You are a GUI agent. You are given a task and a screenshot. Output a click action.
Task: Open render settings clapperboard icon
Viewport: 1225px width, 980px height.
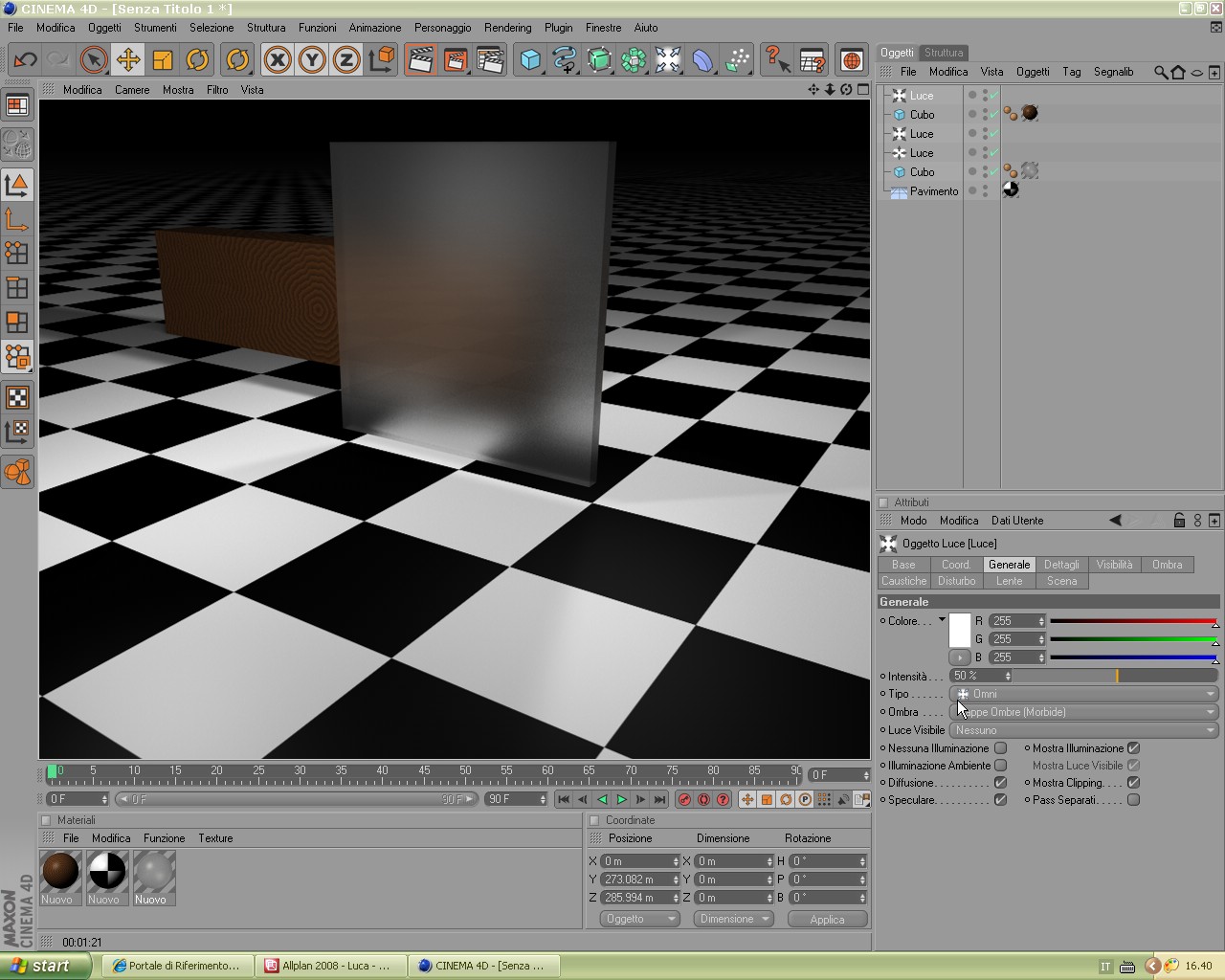[489, 60]
